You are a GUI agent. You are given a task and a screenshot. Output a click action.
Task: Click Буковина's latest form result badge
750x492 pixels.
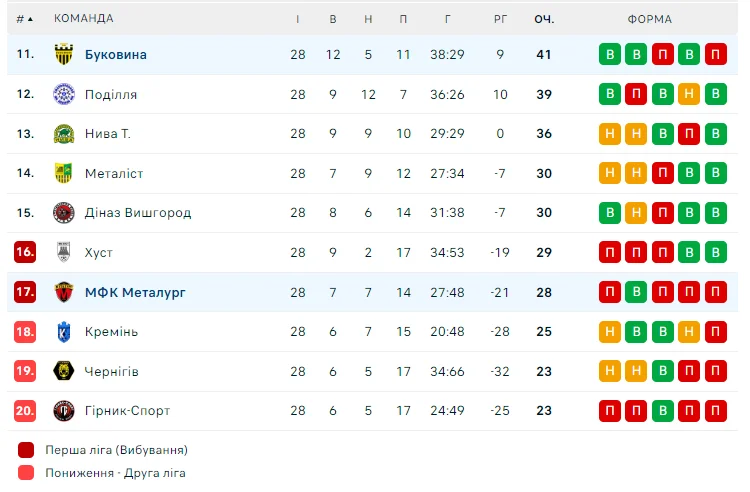(715, 55)
